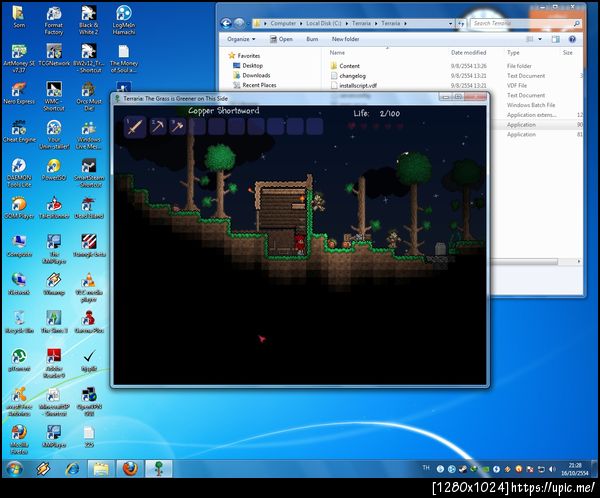The height and width of the screenshot is (498, 600).
Task: Click Burn in the Explorer toolbar
Action: click(x=312, y=39)
